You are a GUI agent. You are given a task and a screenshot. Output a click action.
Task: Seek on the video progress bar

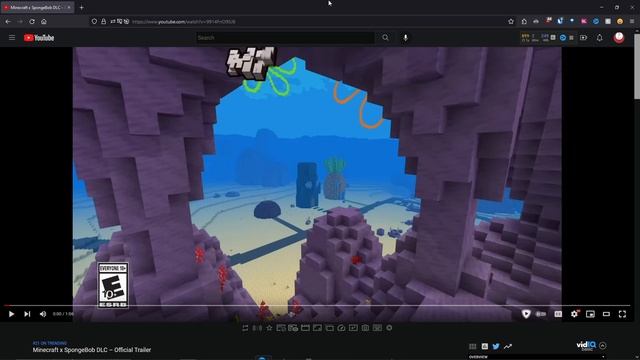click(x=317, y=305)
